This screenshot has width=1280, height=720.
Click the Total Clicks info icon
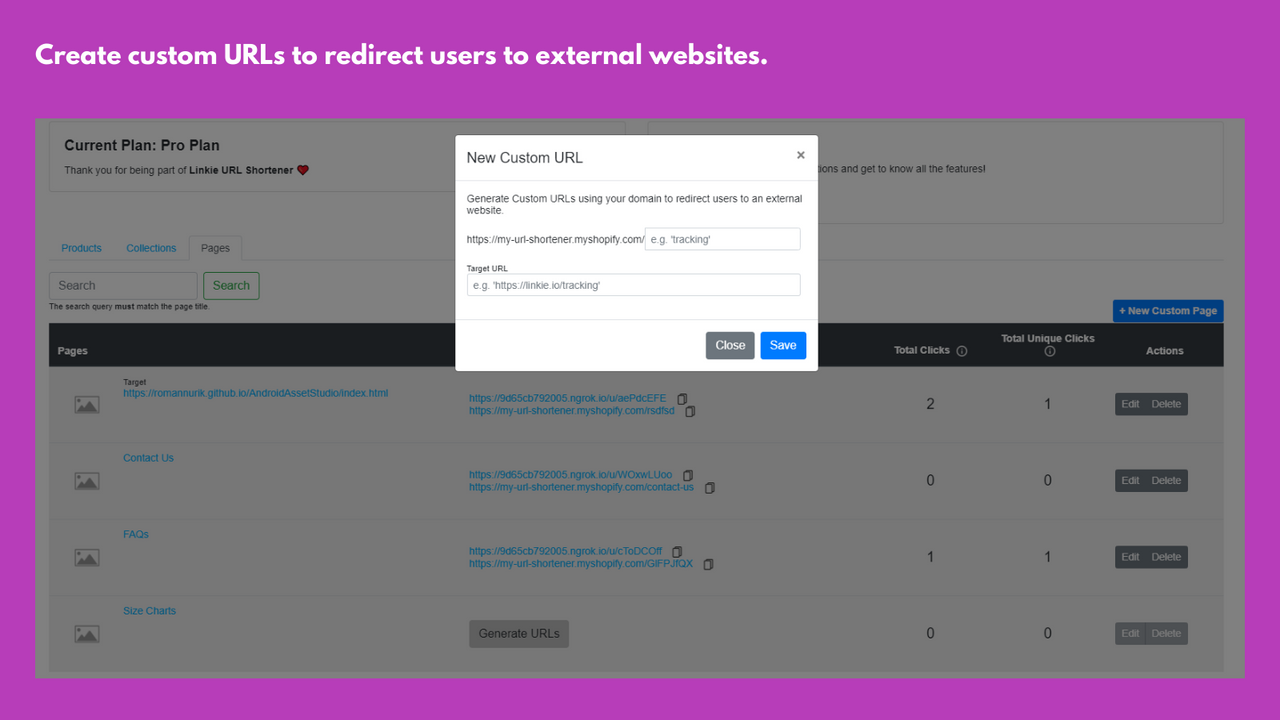tap(960, 351)
